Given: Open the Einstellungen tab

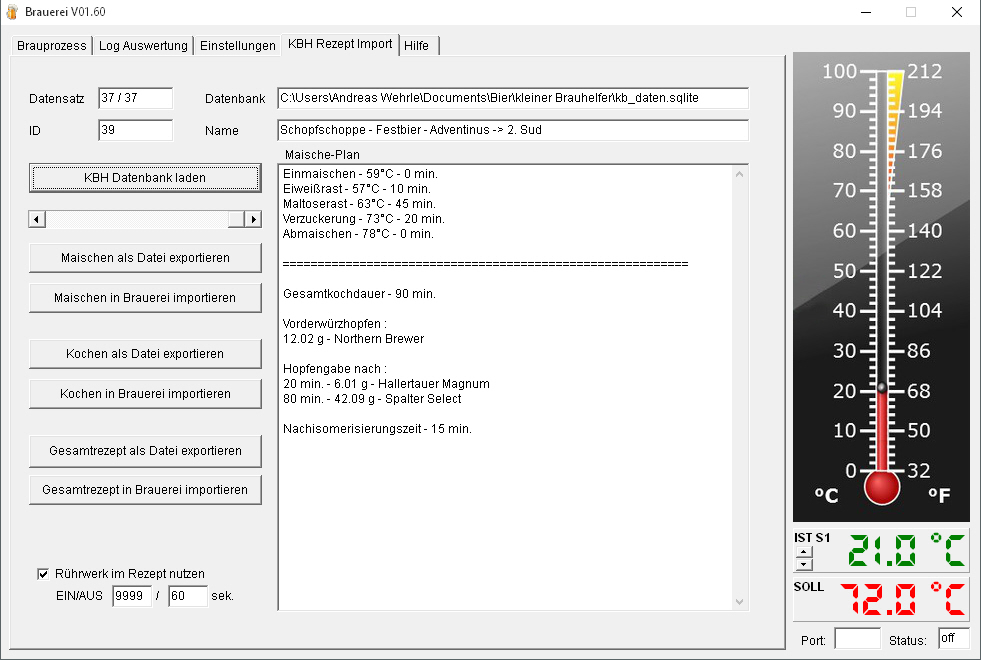Looking at the screenshot, I should point(238,46).
